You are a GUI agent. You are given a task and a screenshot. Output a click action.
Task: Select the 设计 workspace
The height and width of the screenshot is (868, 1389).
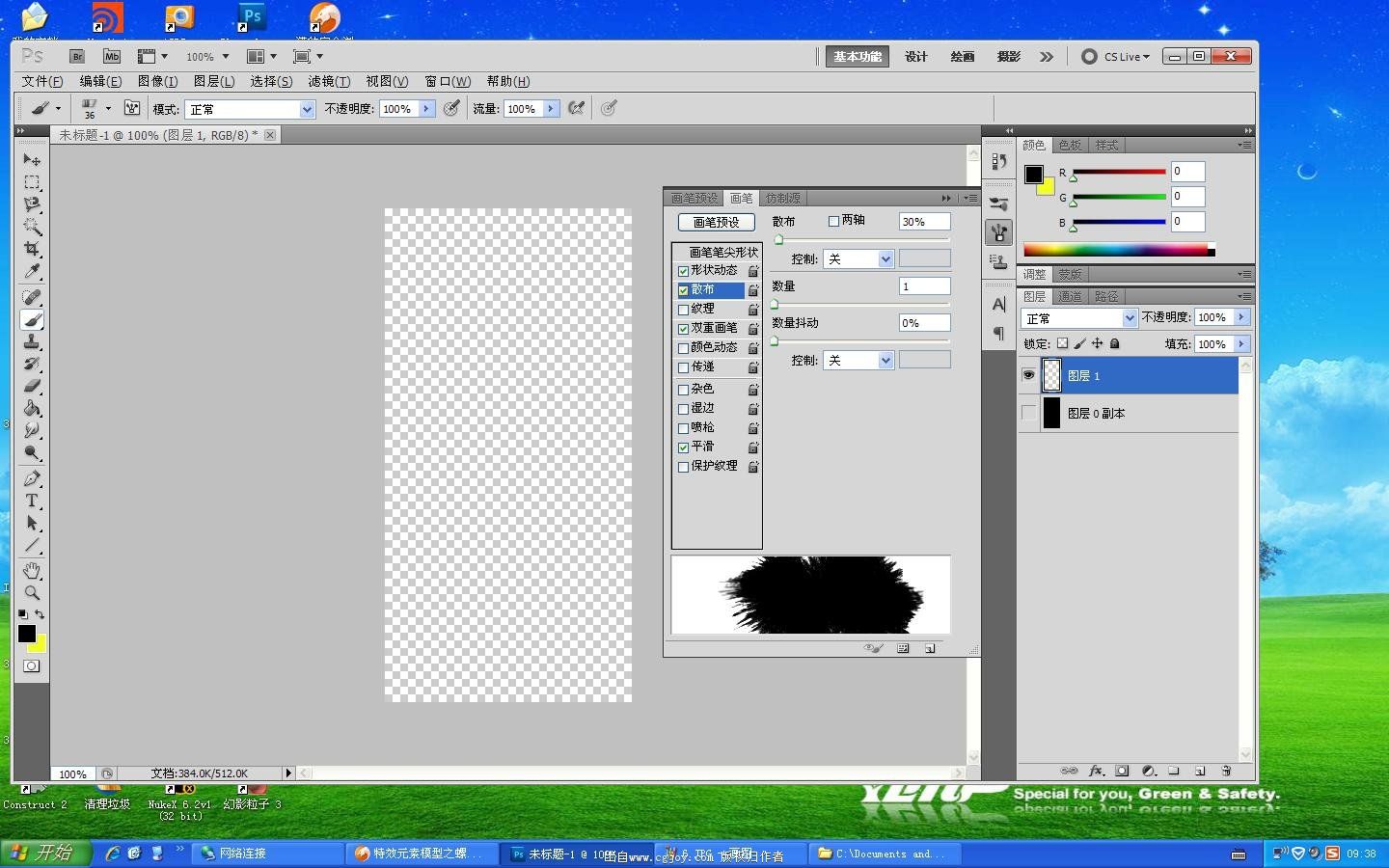(916, 57)
